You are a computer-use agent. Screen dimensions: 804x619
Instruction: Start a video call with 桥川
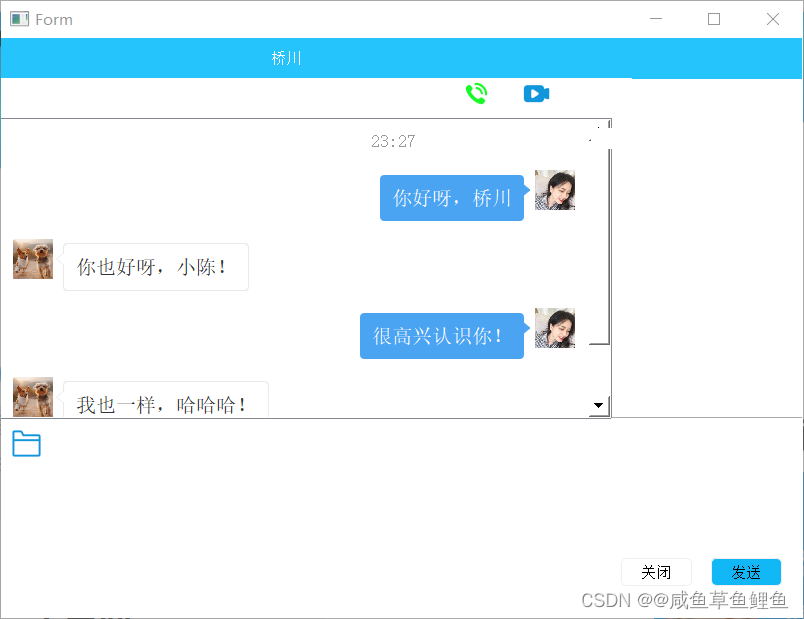(x=536, y=93)
